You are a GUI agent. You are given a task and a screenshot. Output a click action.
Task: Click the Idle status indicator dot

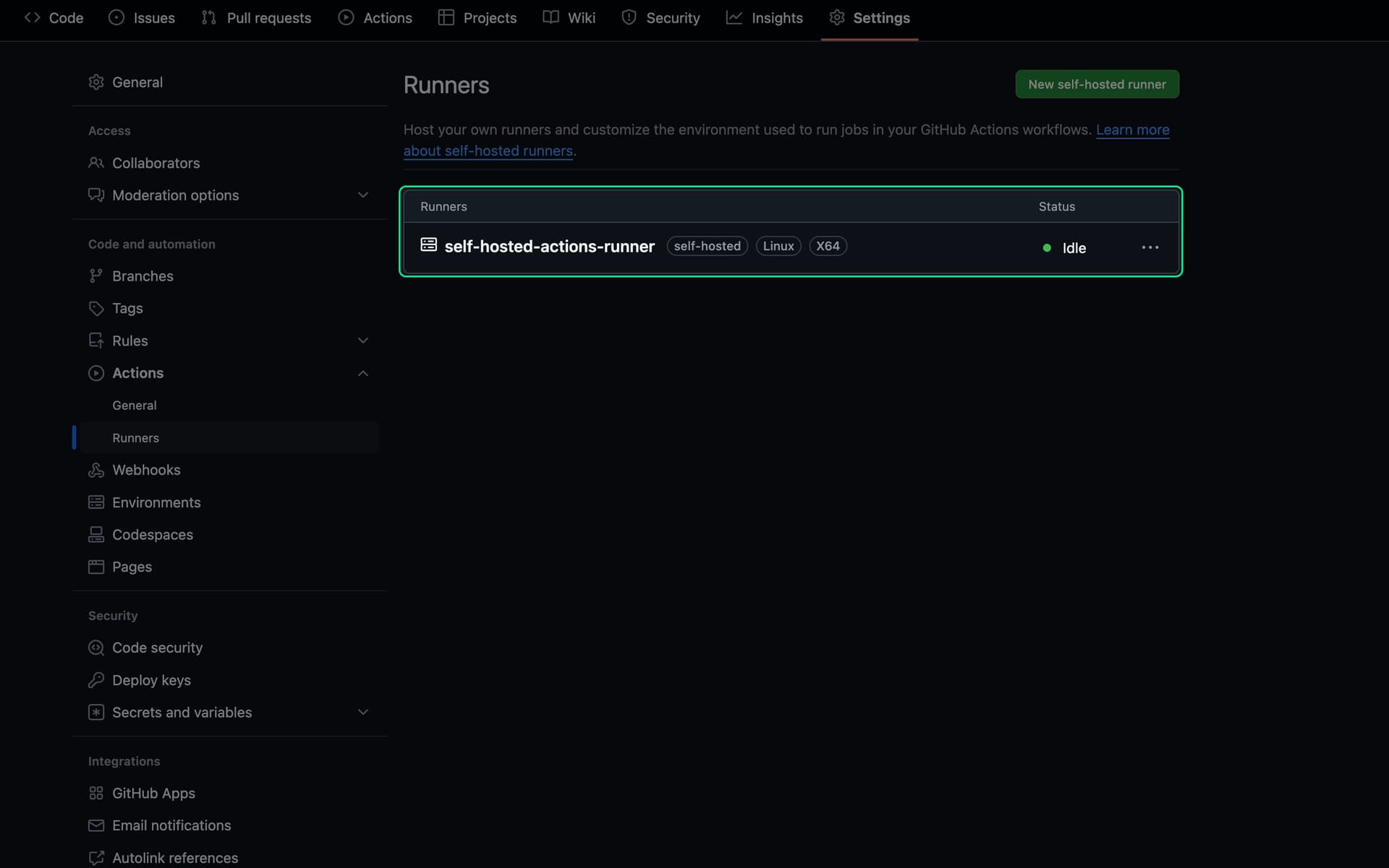(x=1047, y=247)
